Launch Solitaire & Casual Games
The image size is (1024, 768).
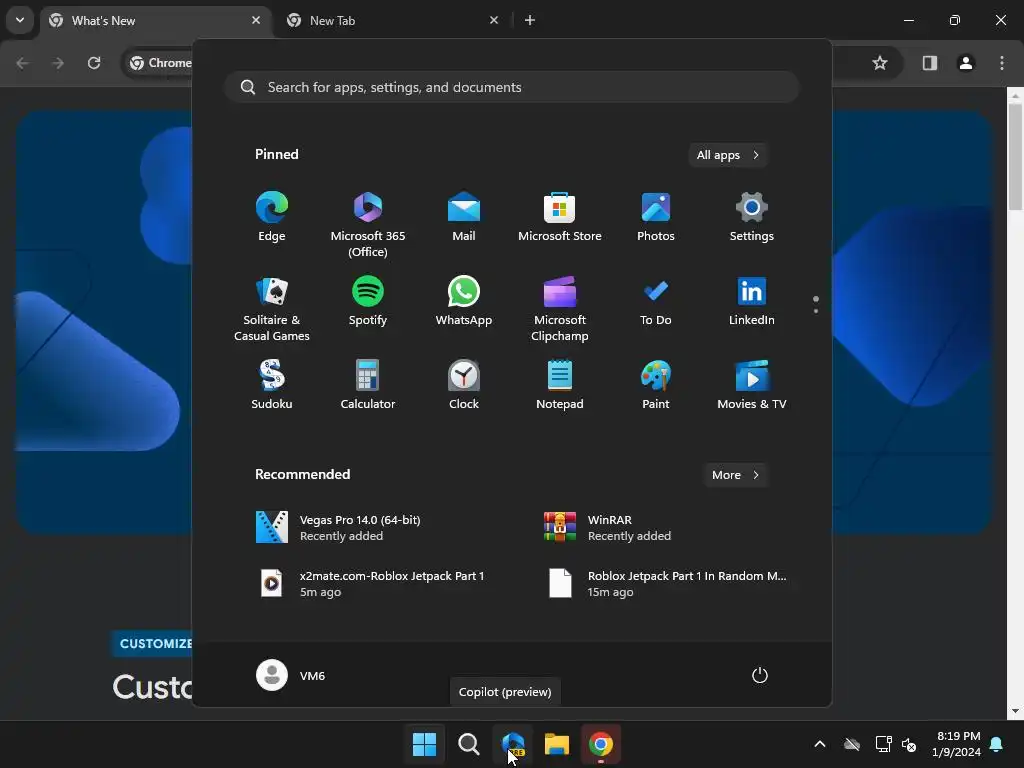272,308
